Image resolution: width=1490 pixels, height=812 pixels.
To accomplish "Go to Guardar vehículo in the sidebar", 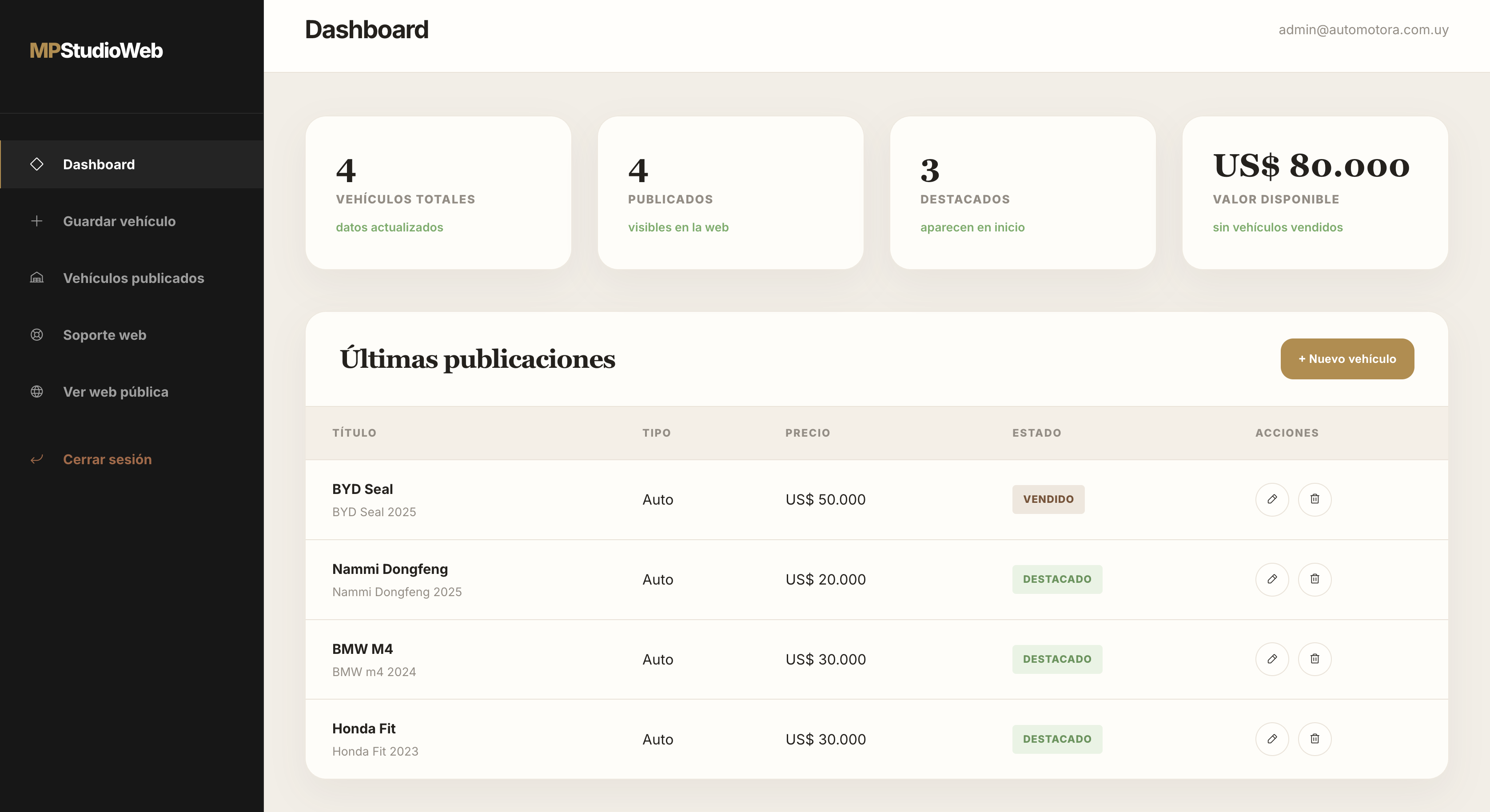I will click(132, 221).
